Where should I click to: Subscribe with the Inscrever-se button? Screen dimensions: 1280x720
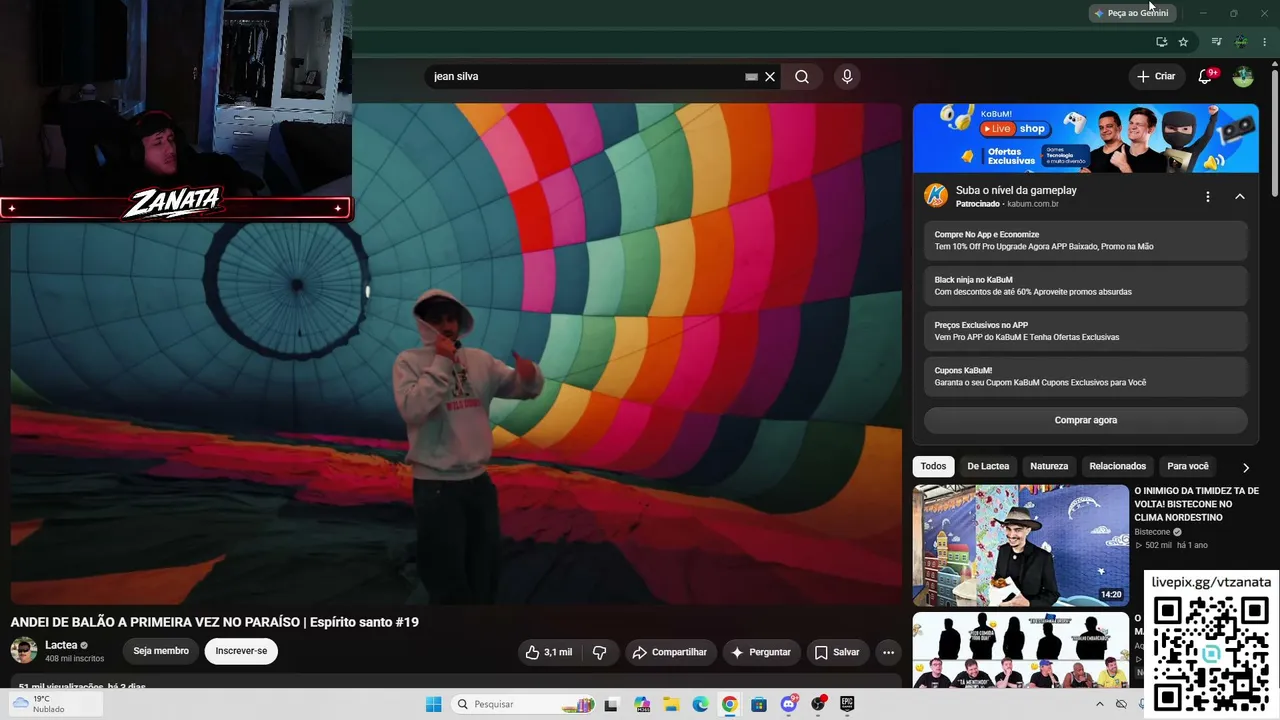pyautogui.click(x=241, y=651)
